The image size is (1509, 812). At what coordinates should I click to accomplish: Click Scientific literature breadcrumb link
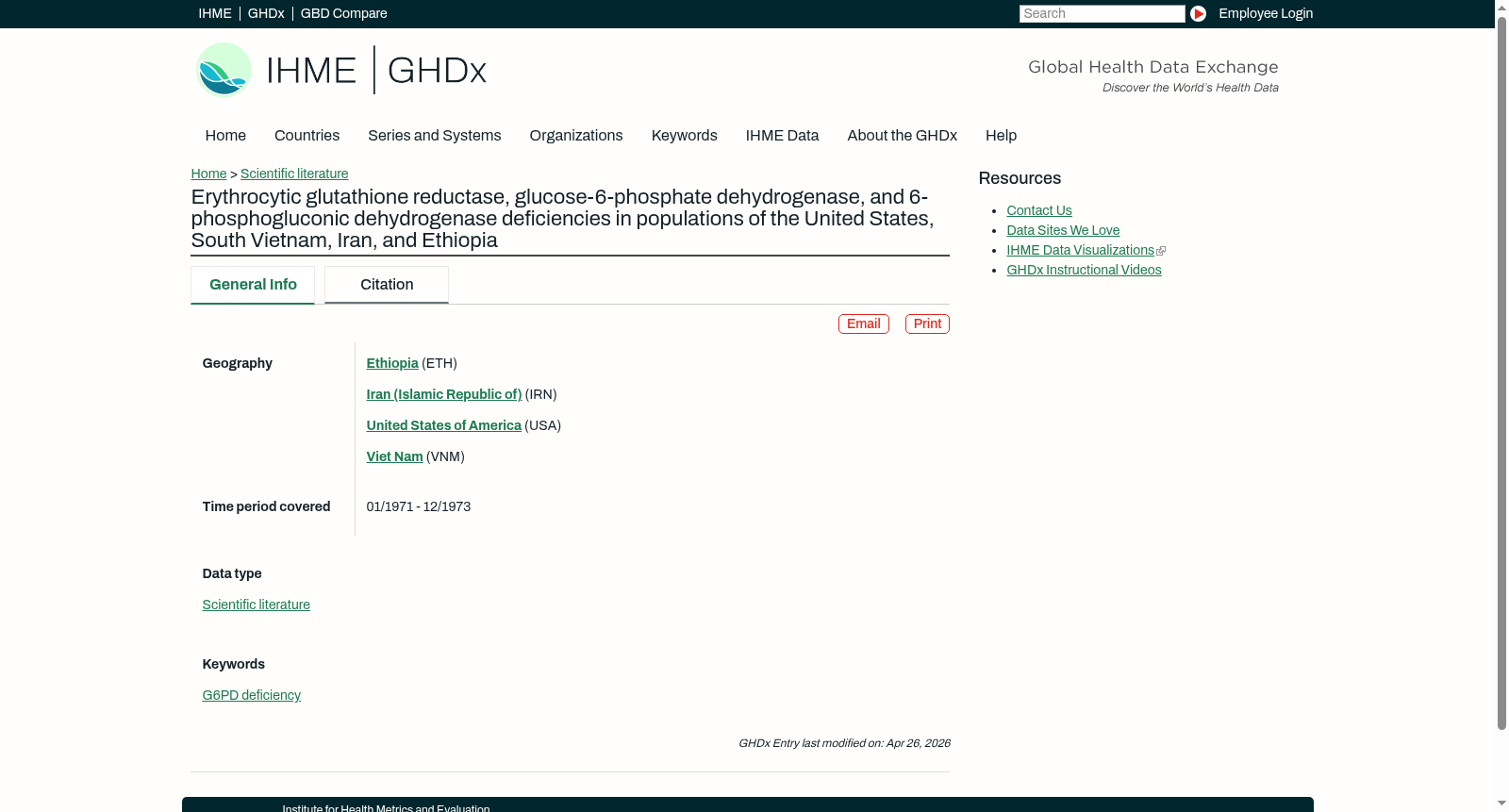(294, 174)
